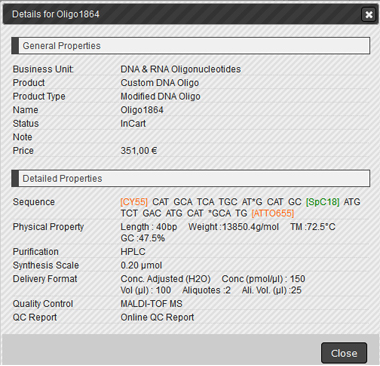Click the Close button
The image size is (380, 366).
pyautogui.click(x=344, y=353)
